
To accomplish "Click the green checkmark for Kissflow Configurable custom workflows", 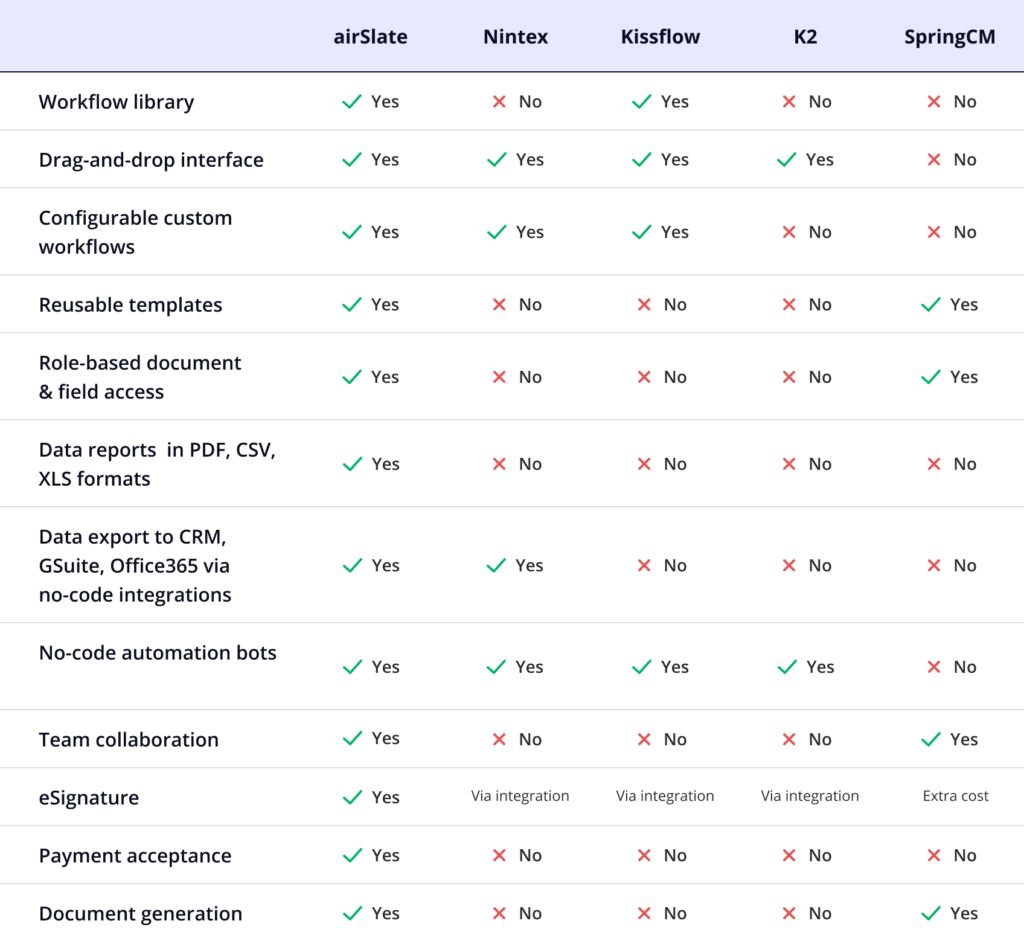I will click(x=642, y=232).
